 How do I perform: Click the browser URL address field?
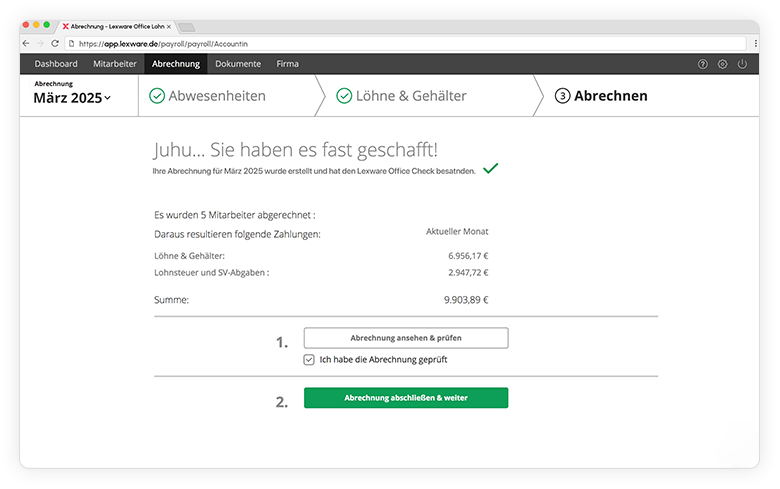(400, 44)
